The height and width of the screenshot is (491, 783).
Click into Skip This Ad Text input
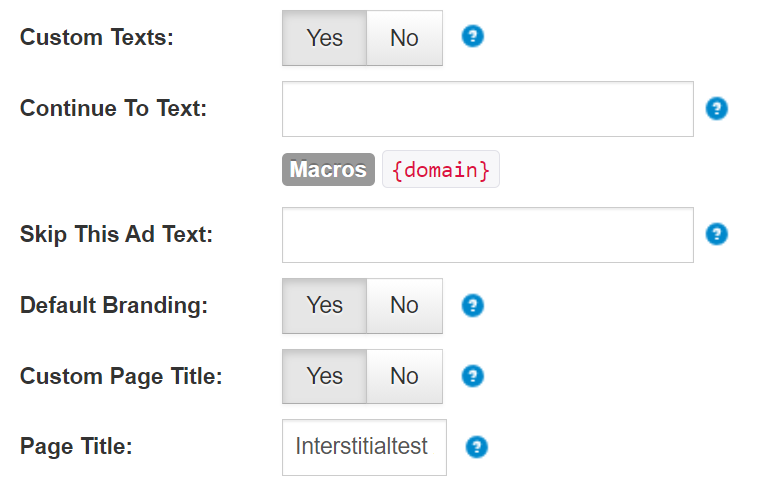click(x=487, y=234)
